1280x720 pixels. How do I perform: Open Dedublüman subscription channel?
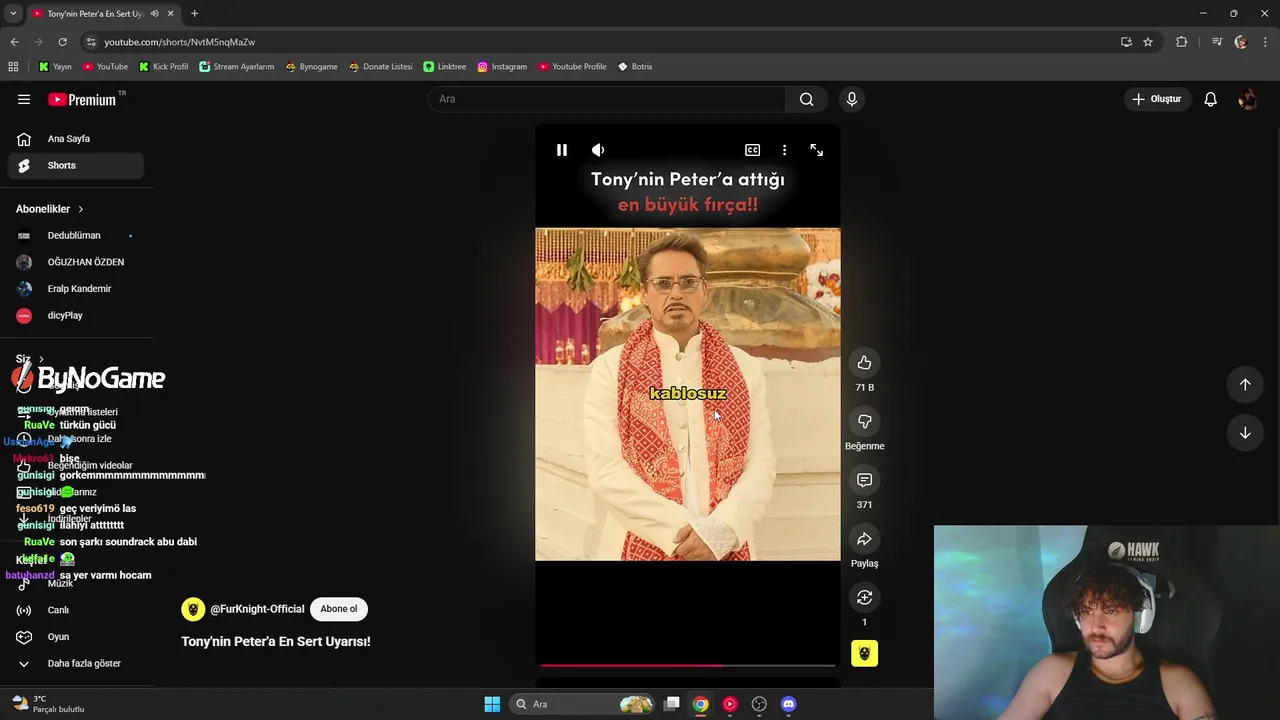(75, 236)
